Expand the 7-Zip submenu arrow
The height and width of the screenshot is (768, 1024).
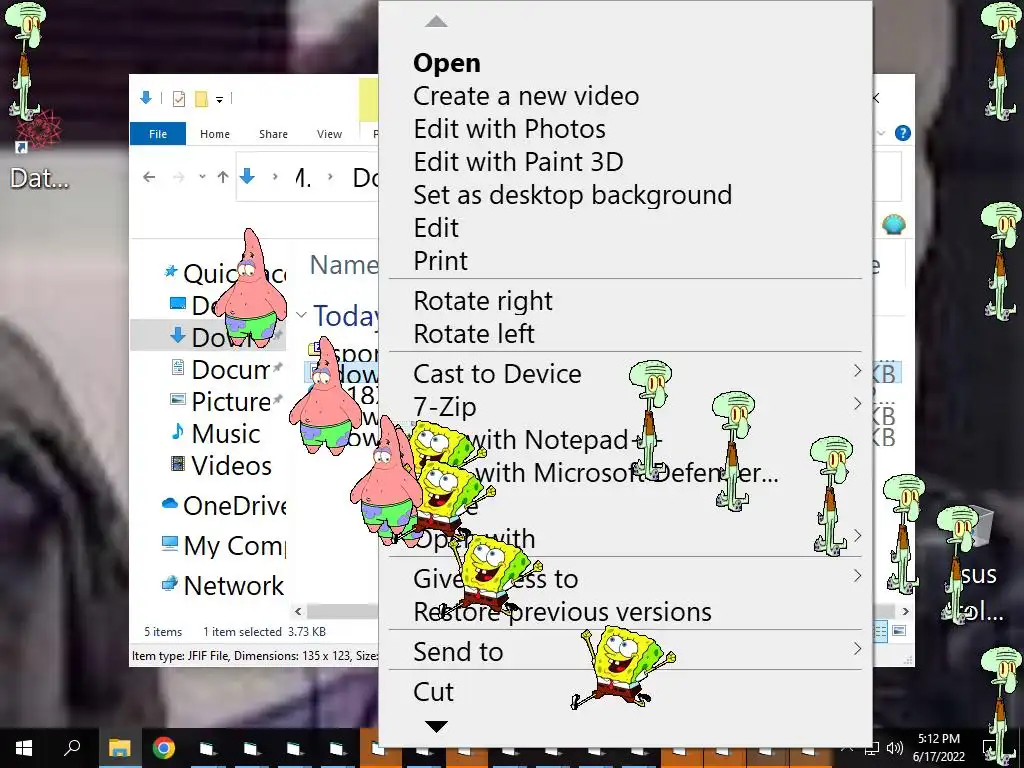pos(857,404)
